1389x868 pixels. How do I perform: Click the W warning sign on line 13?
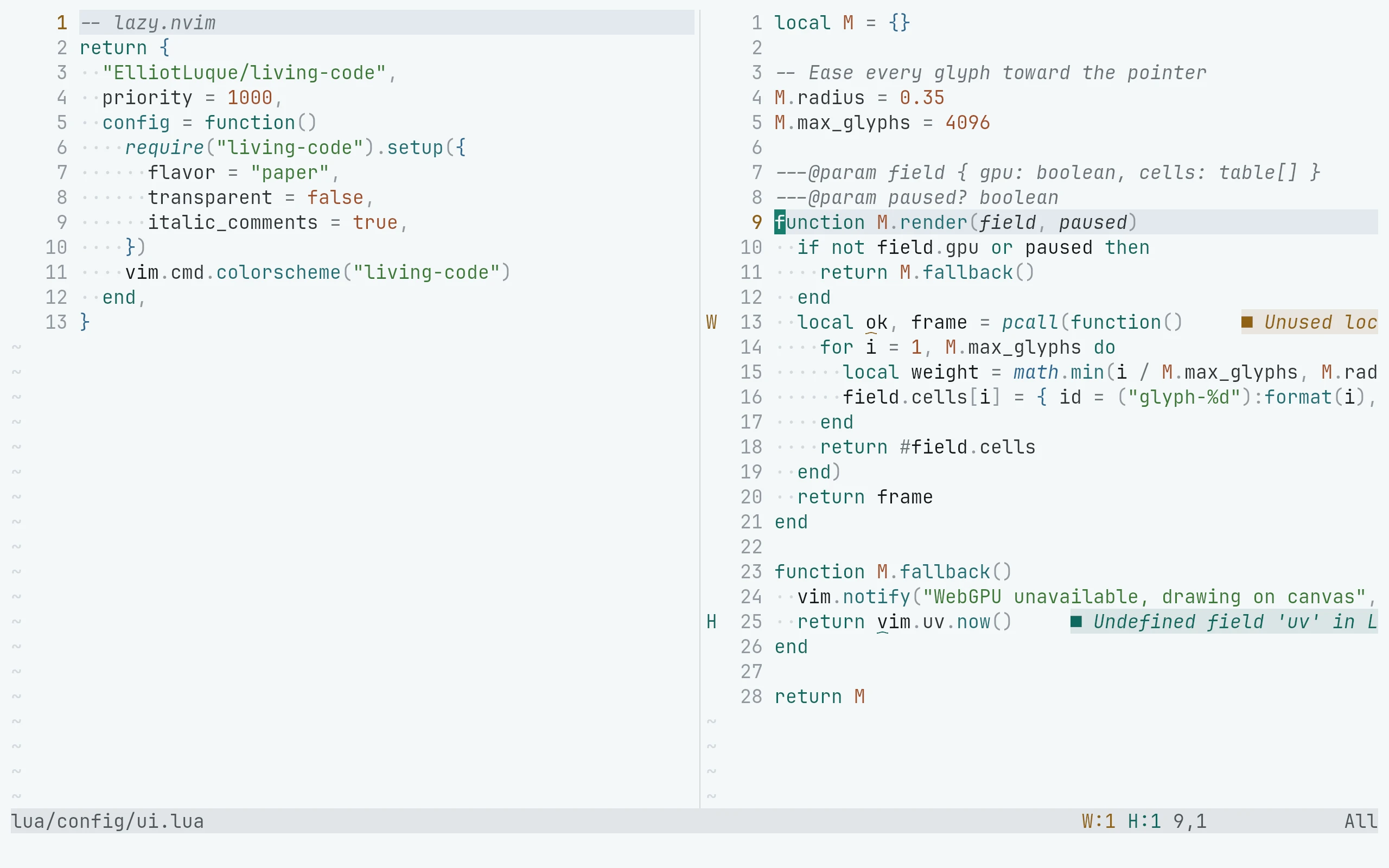(711, 322)
